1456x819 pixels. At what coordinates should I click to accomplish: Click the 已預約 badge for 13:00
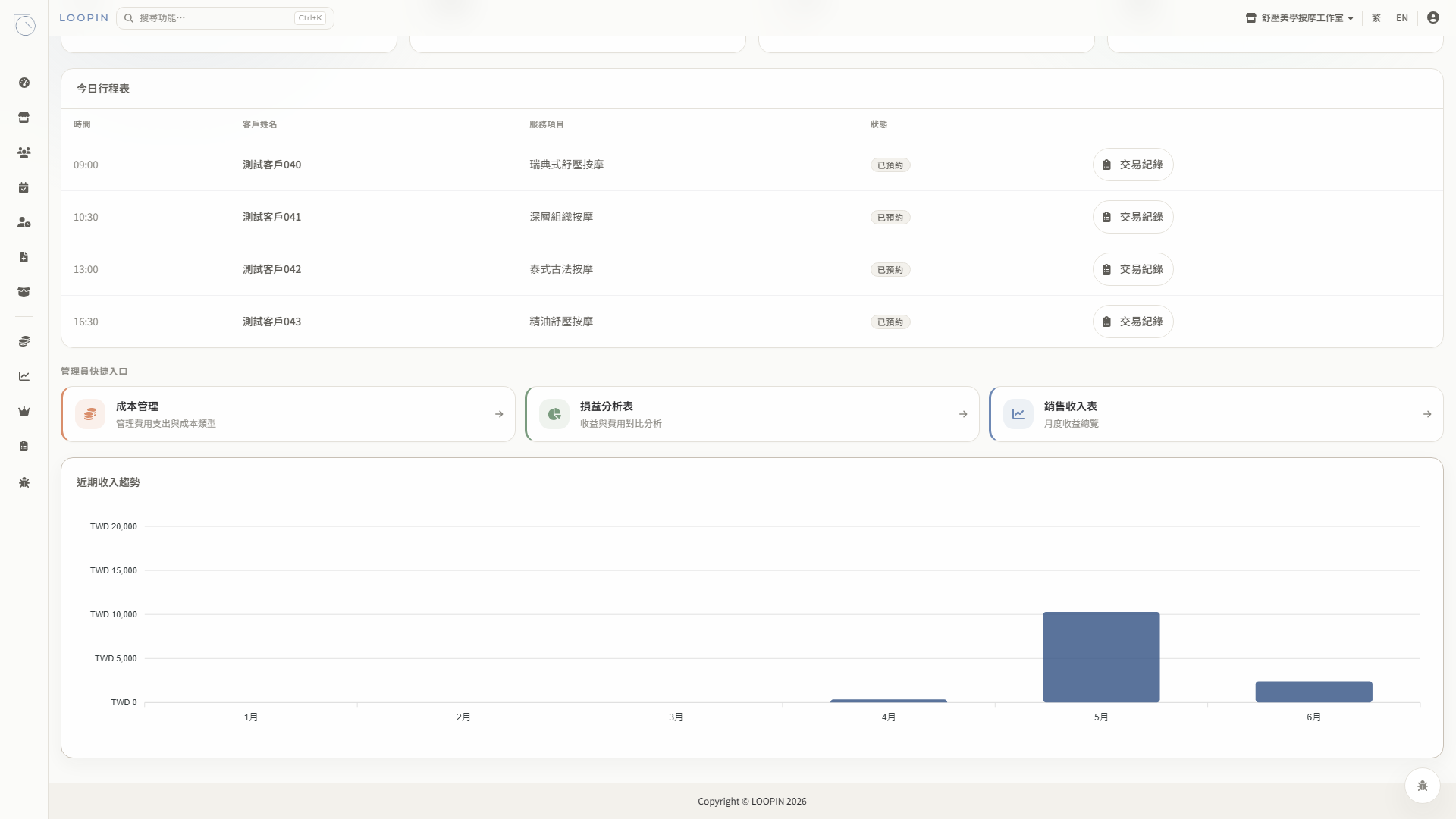click(890, 270)
